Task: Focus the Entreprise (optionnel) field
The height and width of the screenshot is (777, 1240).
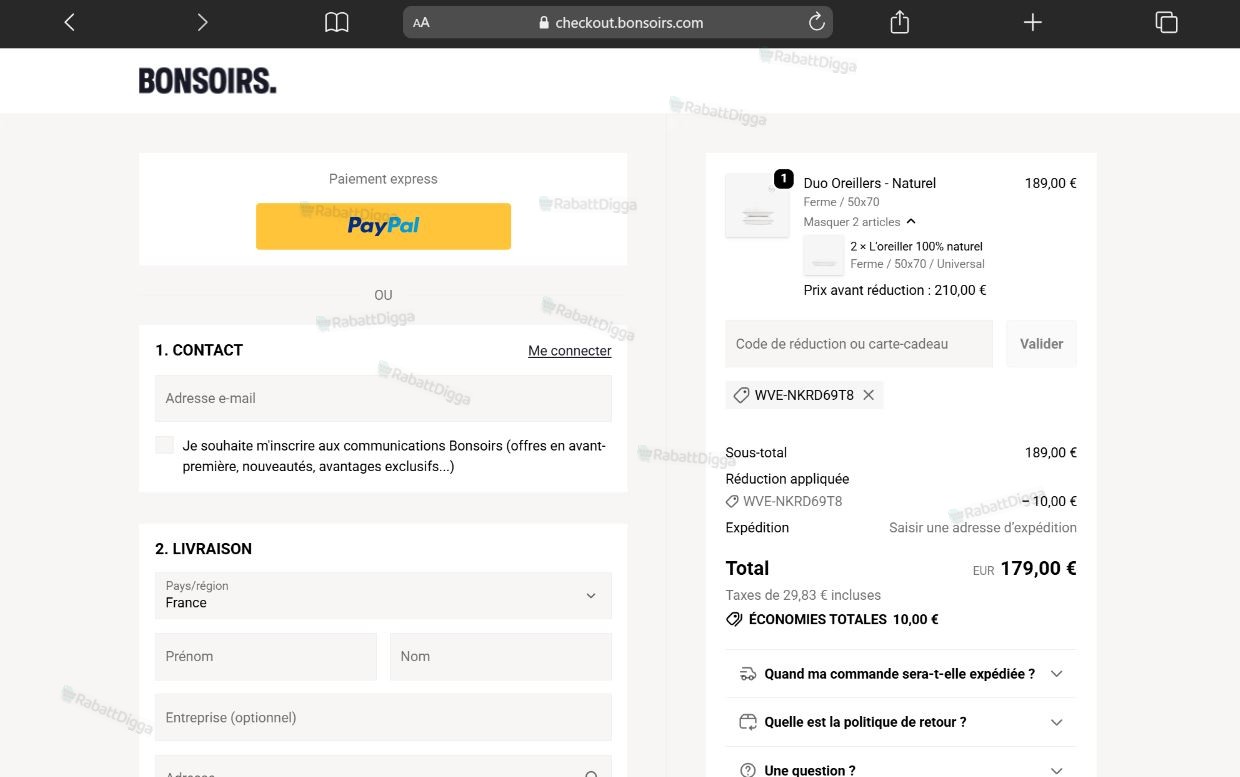Action: point(383,717)
